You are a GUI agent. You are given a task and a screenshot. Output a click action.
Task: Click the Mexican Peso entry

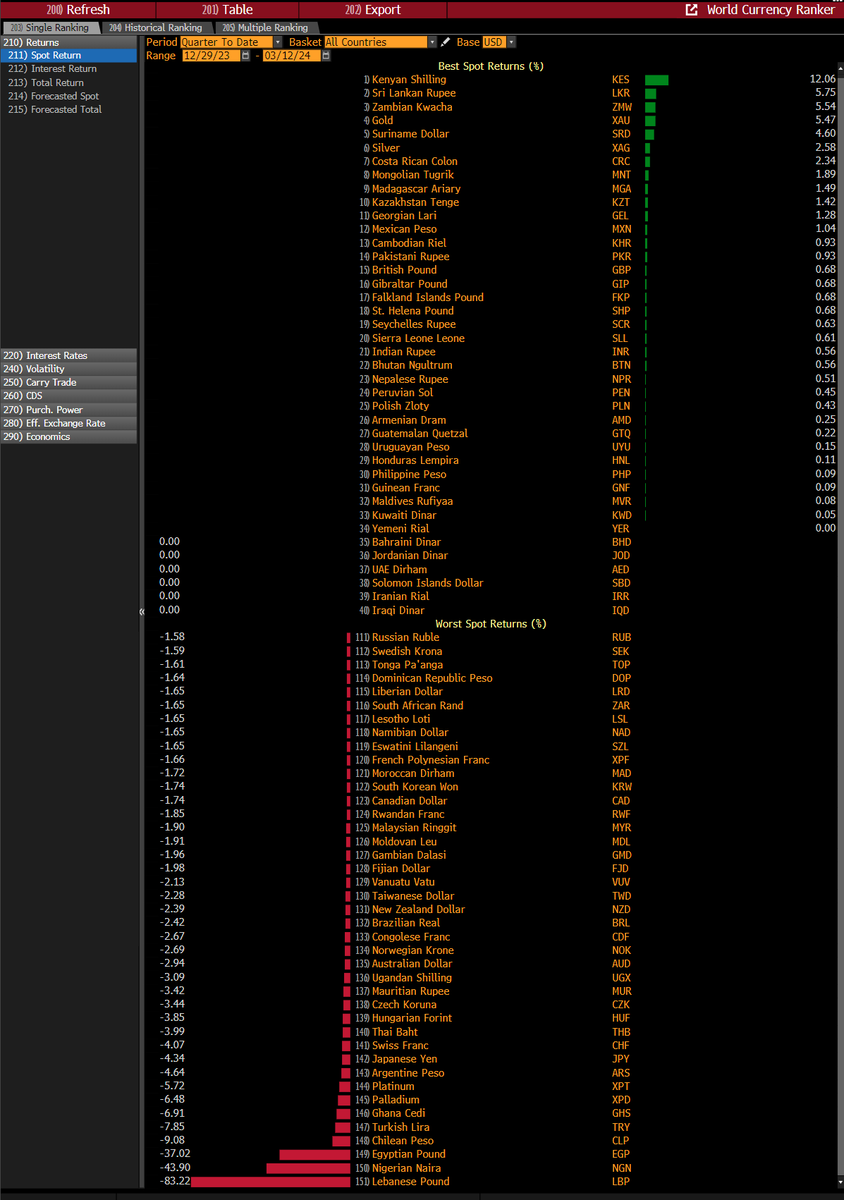pyautogui.click(x=404, y=229)
